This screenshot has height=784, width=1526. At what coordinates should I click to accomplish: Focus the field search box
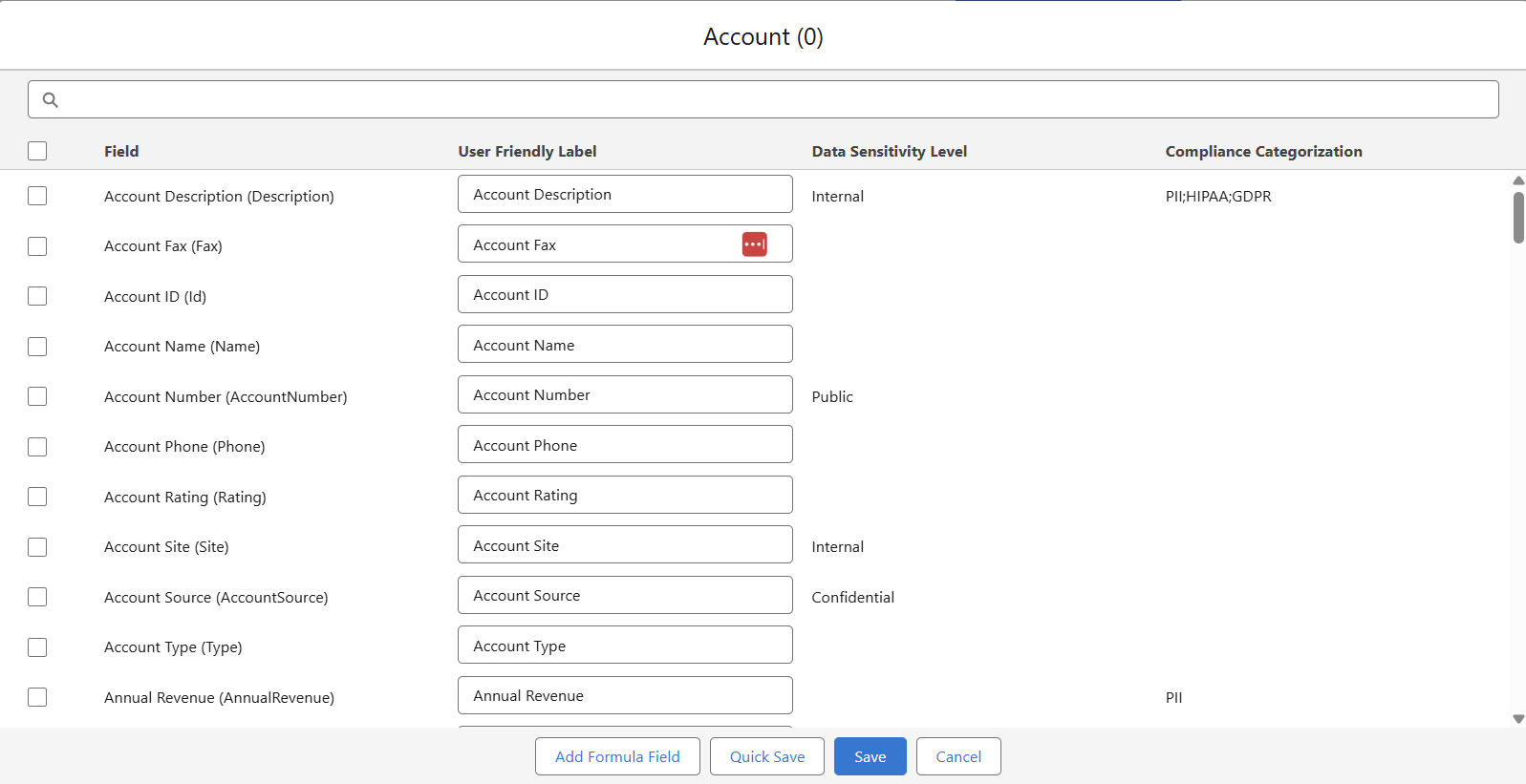tap(764, 99)
